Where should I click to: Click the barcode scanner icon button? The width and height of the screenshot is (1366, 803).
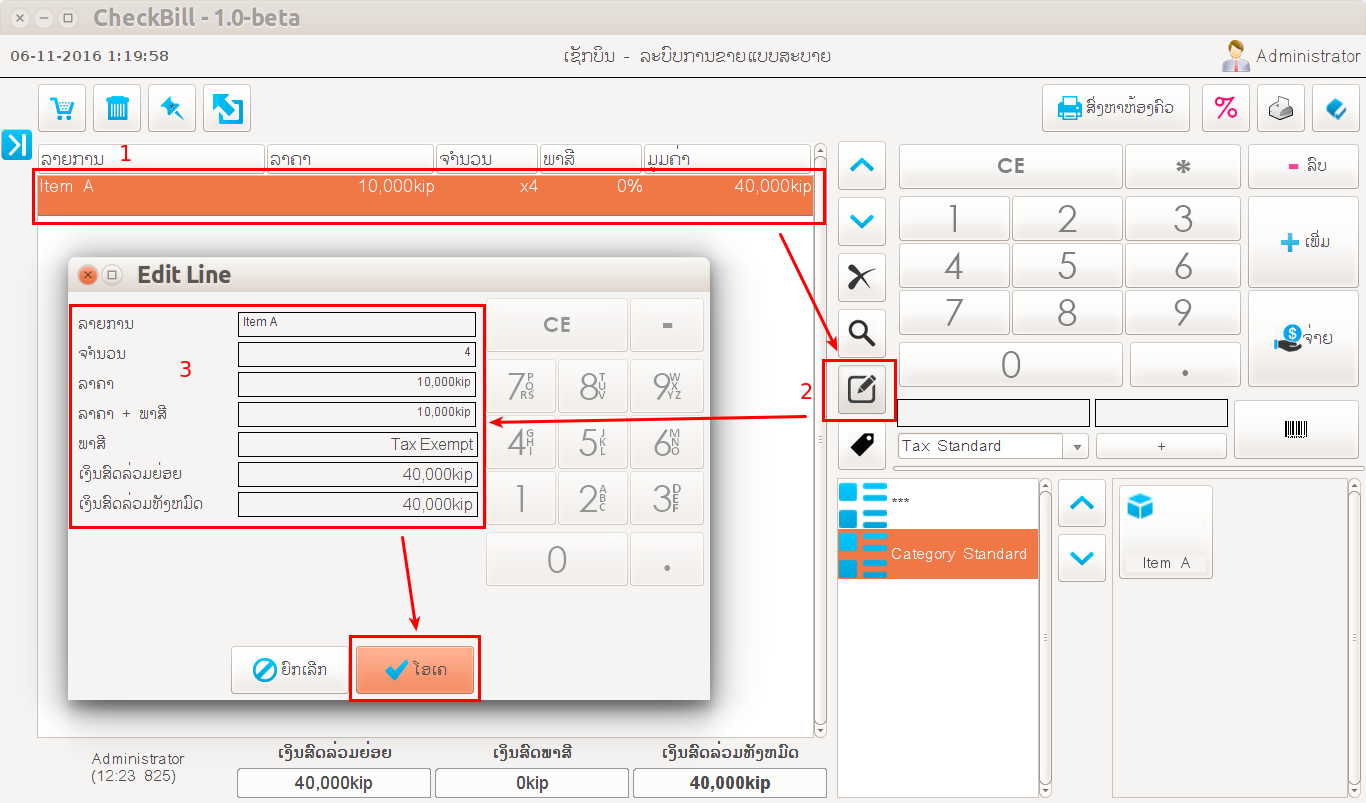tap(1295, 429)
